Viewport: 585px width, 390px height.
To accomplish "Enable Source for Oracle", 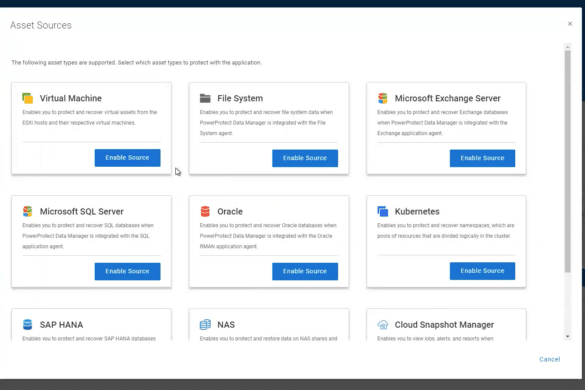I will tap(305, 271).
